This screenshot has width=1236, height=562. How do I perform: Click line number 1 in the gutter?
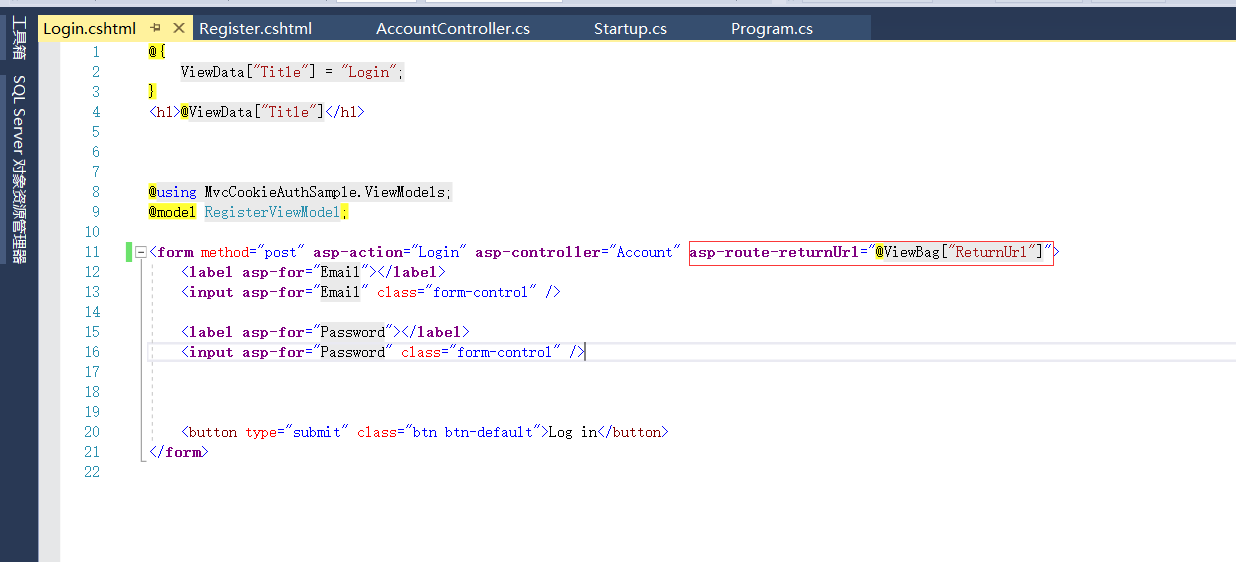tap(96, 52)
